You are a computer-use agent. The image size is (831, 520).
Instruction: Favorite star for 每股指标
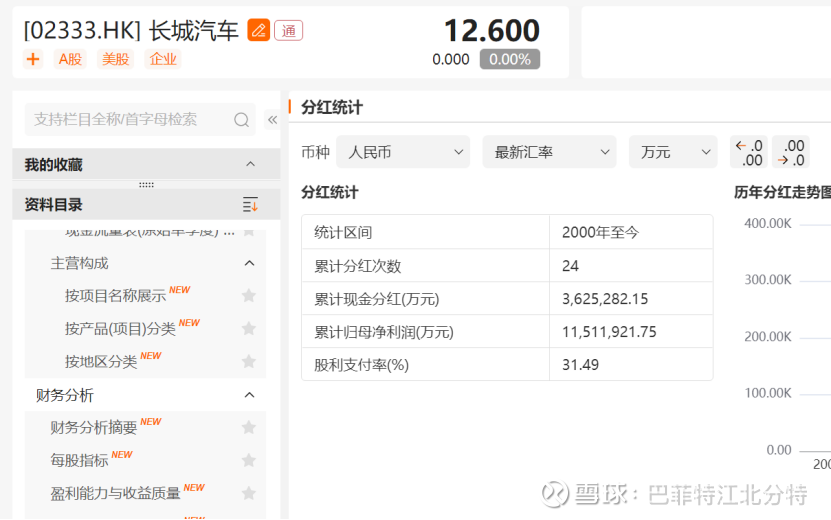[249, 460]
